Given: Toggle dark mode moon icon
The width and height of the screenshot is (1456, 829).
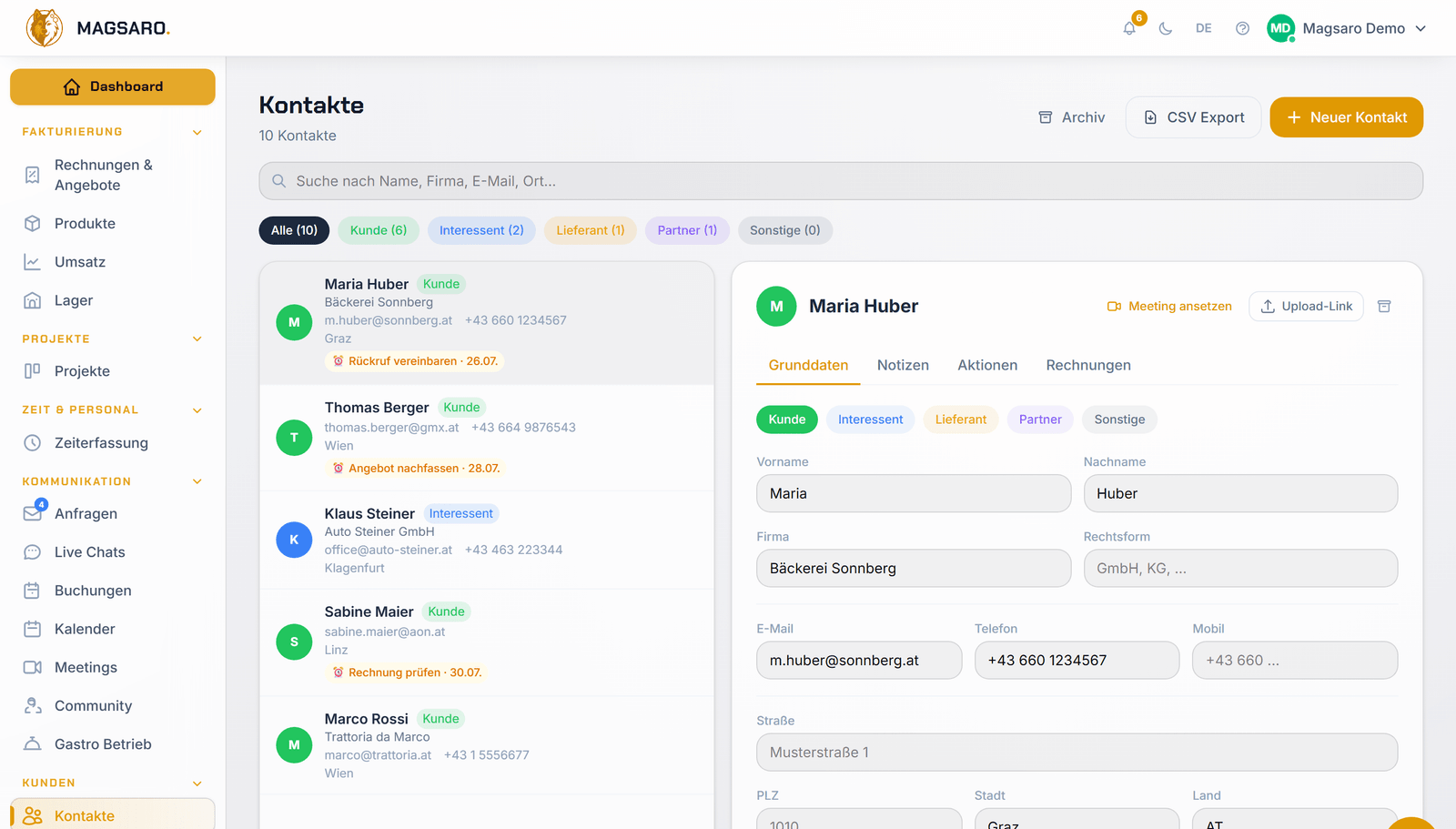Looking at the screenshot, I should coord(1166,28).
